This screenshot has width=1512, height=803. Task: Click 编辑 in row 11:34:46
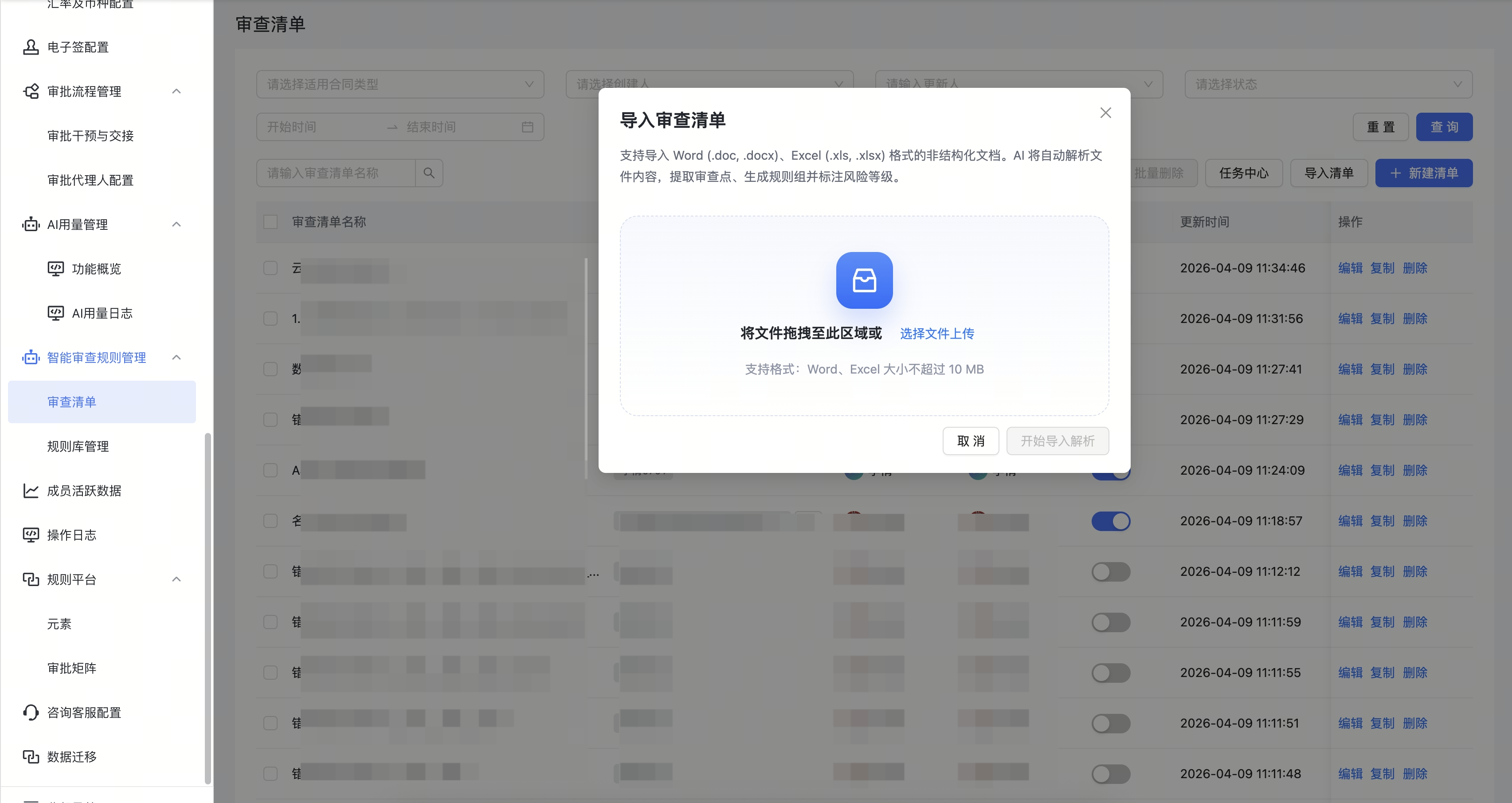(1350, 268)
